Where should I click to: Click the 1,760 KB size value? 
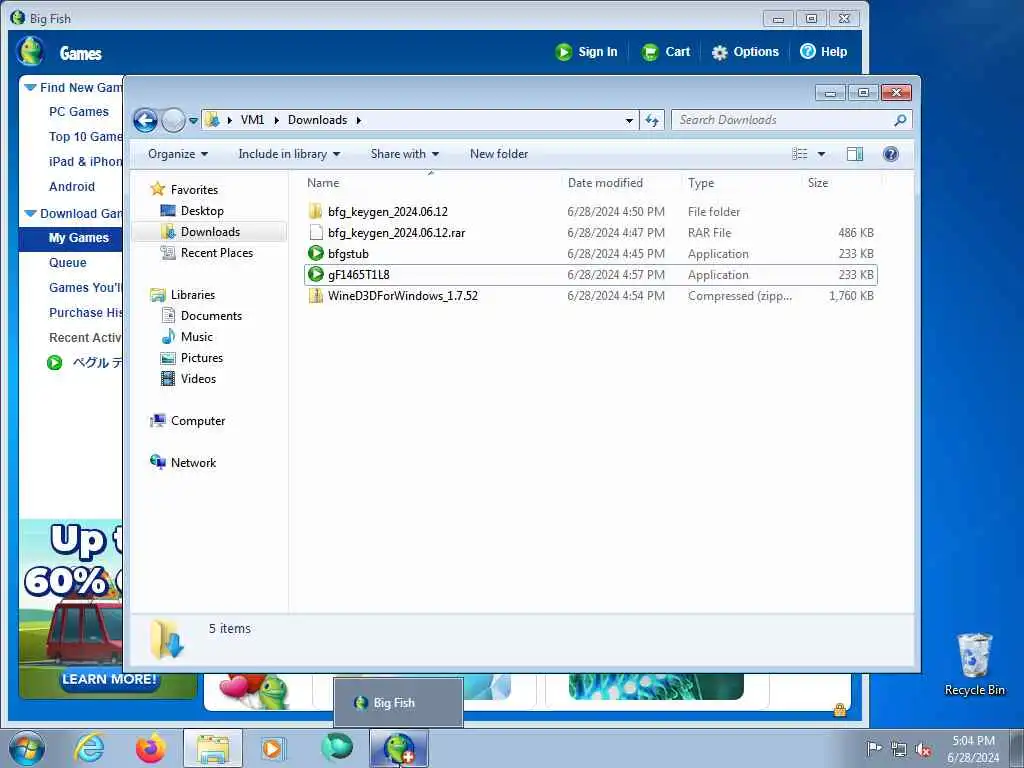[x=851, y=295]
